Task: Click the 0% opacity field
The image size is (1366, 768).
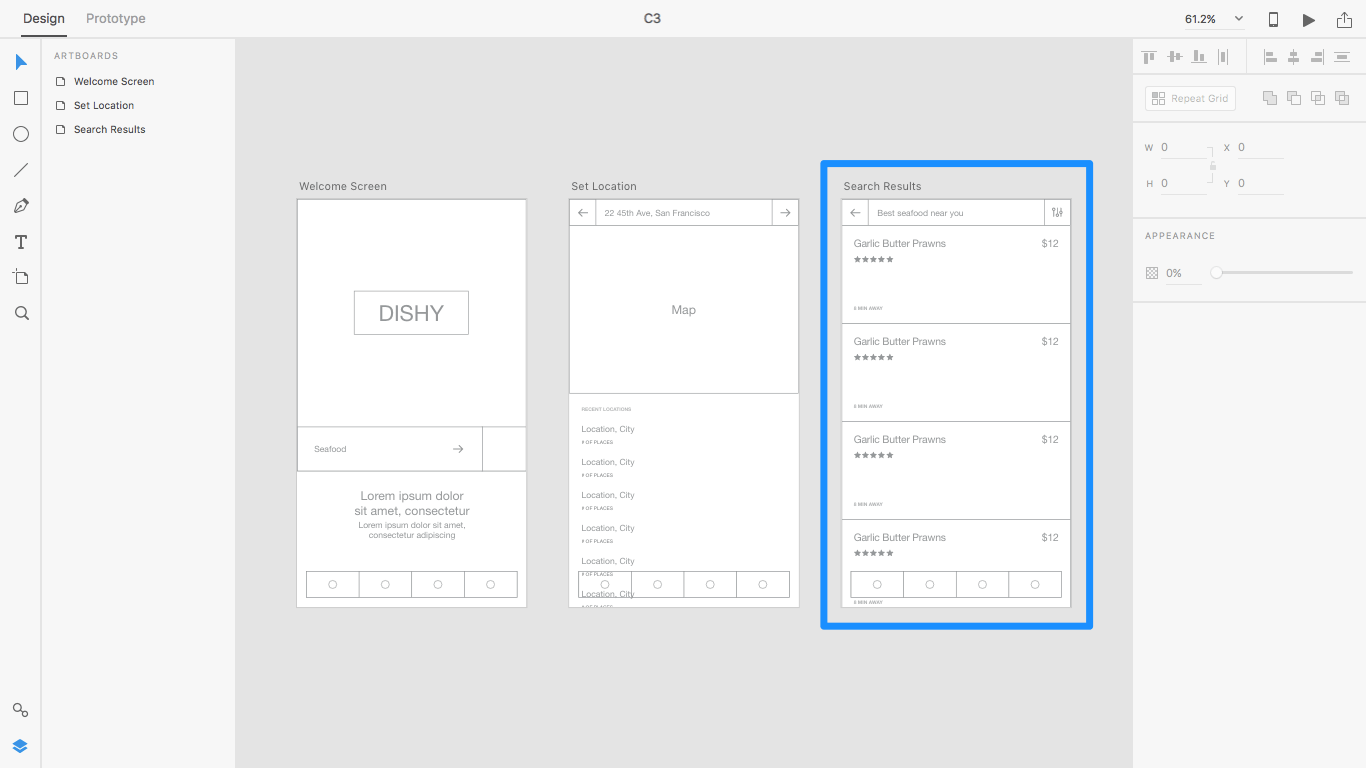Action: pos(1183,273)
